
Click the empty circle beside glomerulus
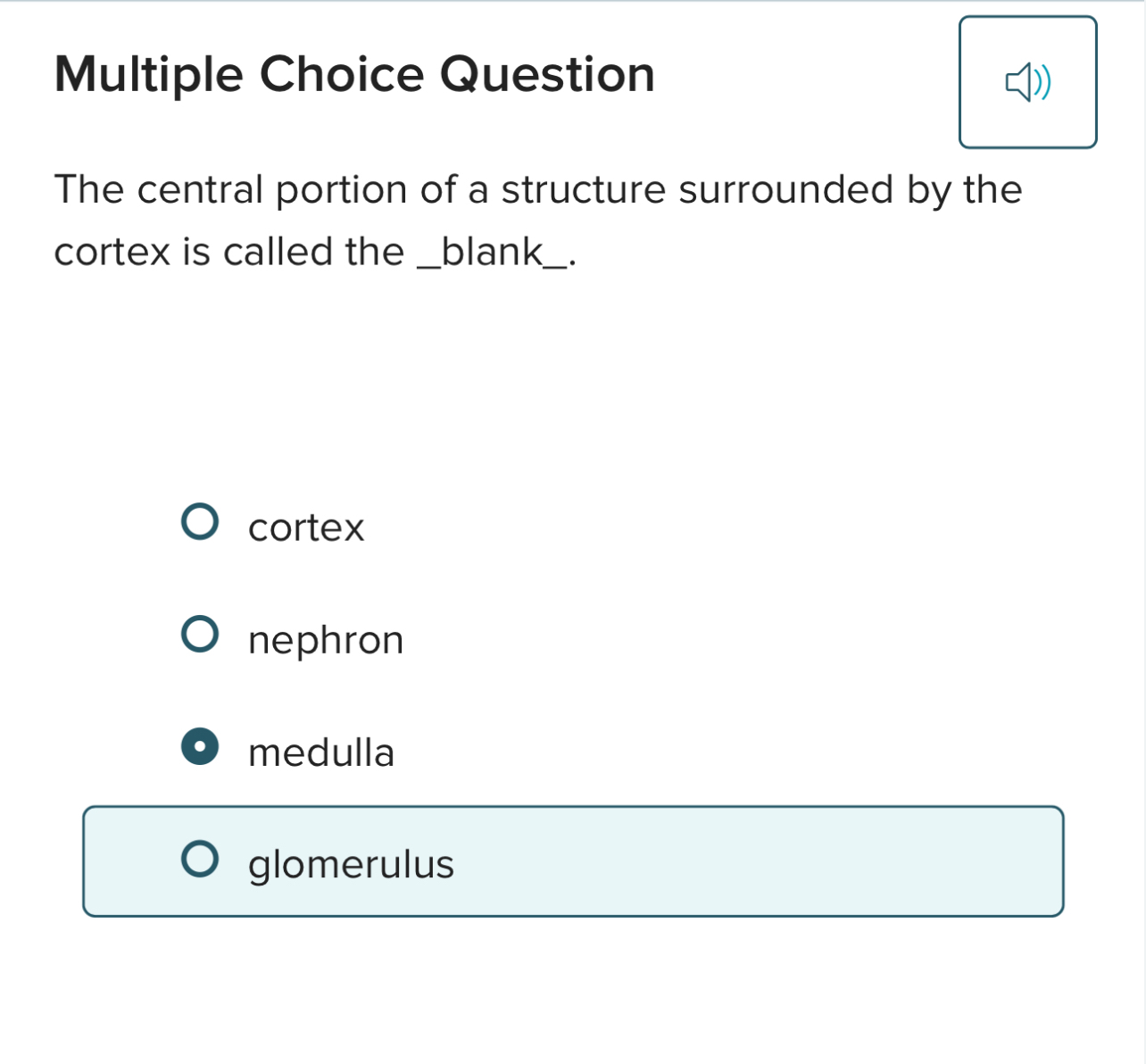pyautogui.click(x=201, y=860)
